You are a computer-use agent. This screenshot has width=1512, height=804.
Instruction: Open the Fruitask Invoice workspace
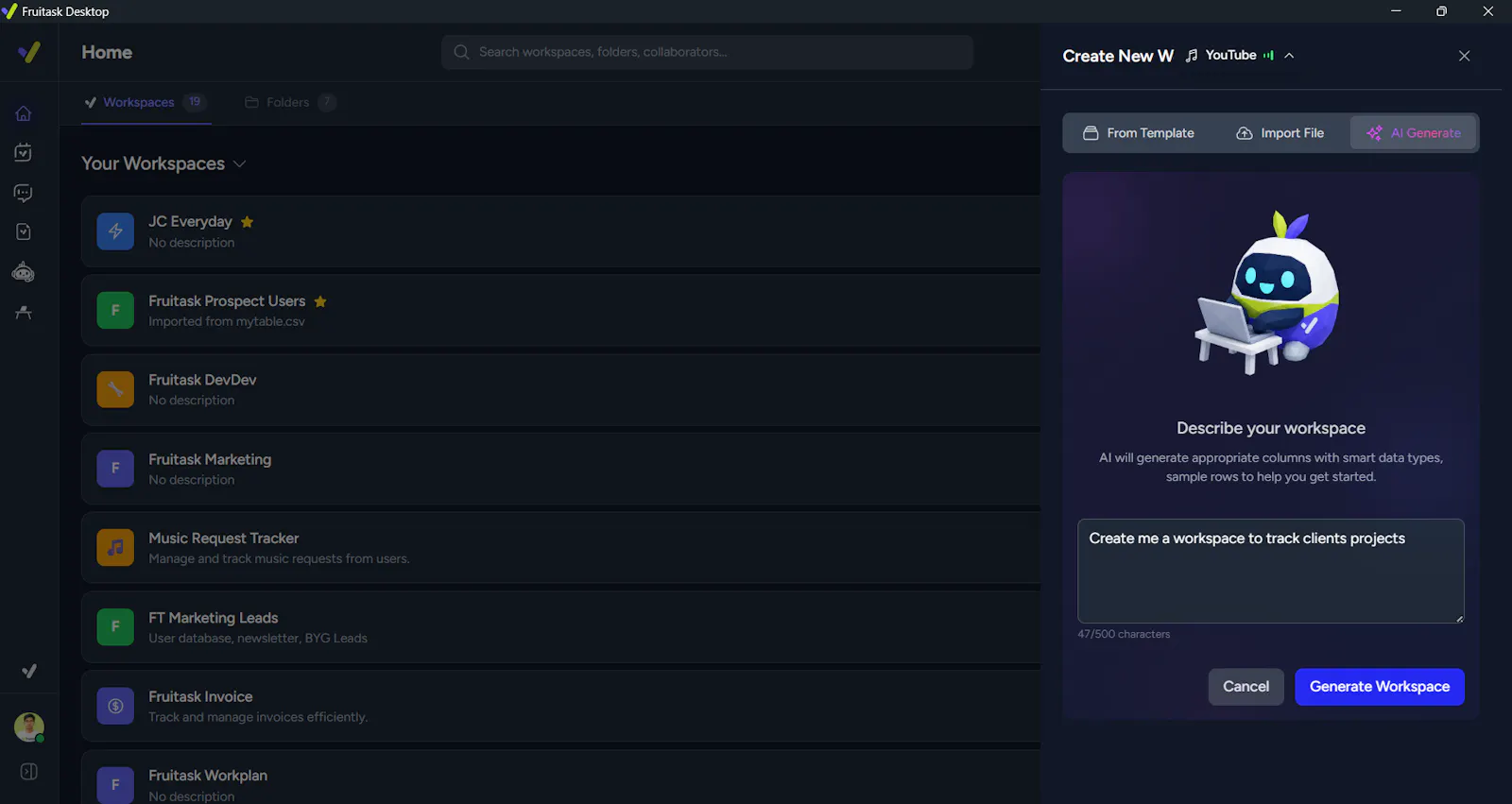pyautogui.click(x=560, y=706)
